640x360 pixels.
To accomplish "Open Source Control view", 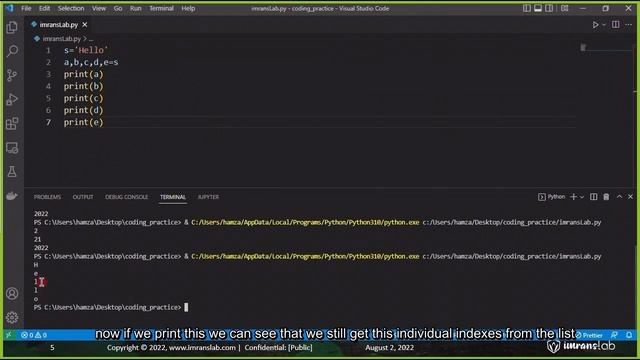I will click(12, 75).
